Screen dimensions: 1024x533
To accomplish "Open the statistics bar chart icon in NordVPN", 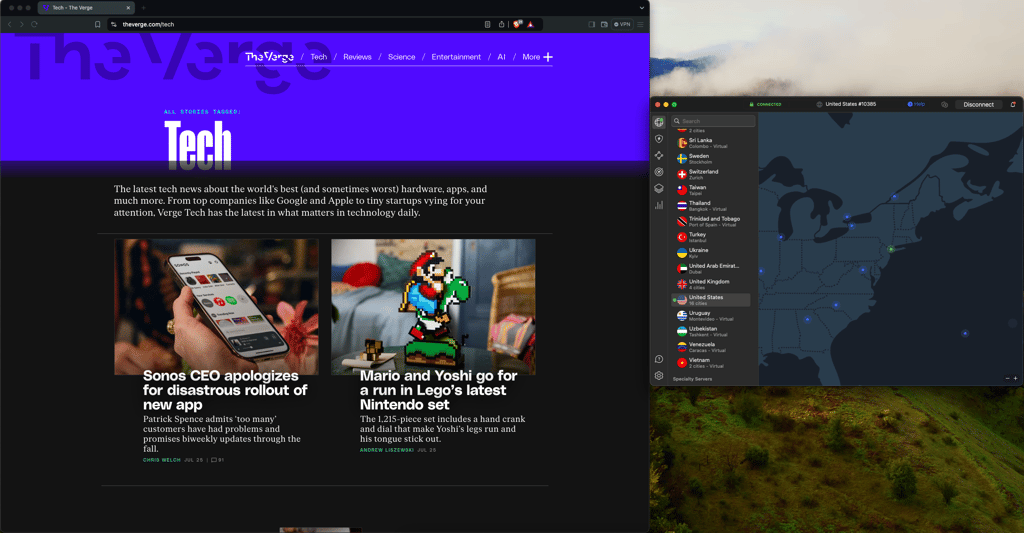I will click(x=659, y=204).
